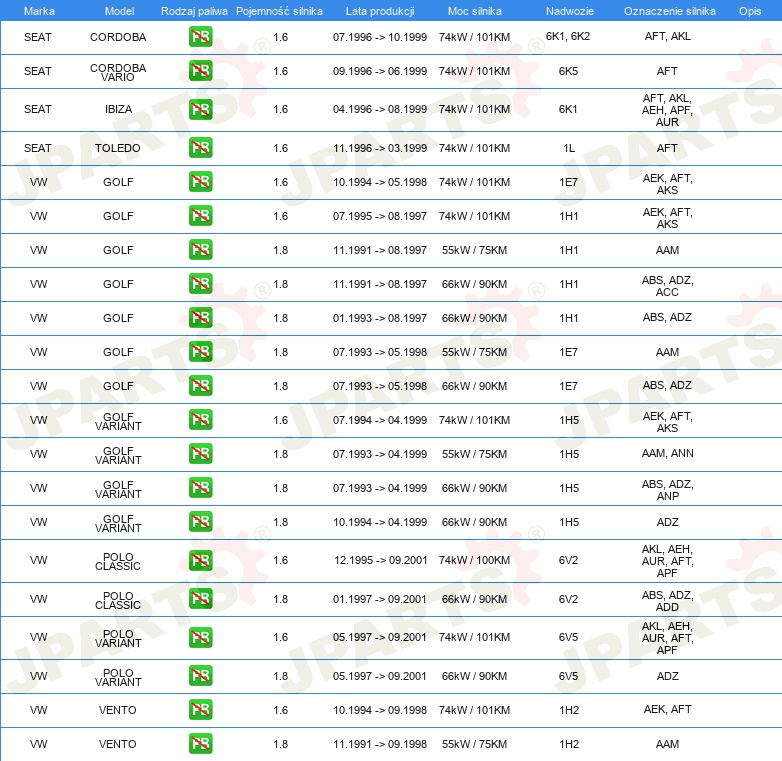Click fuel icon in GOLF 1E7 AAM row
782x761 pixels.
(200, 352)
